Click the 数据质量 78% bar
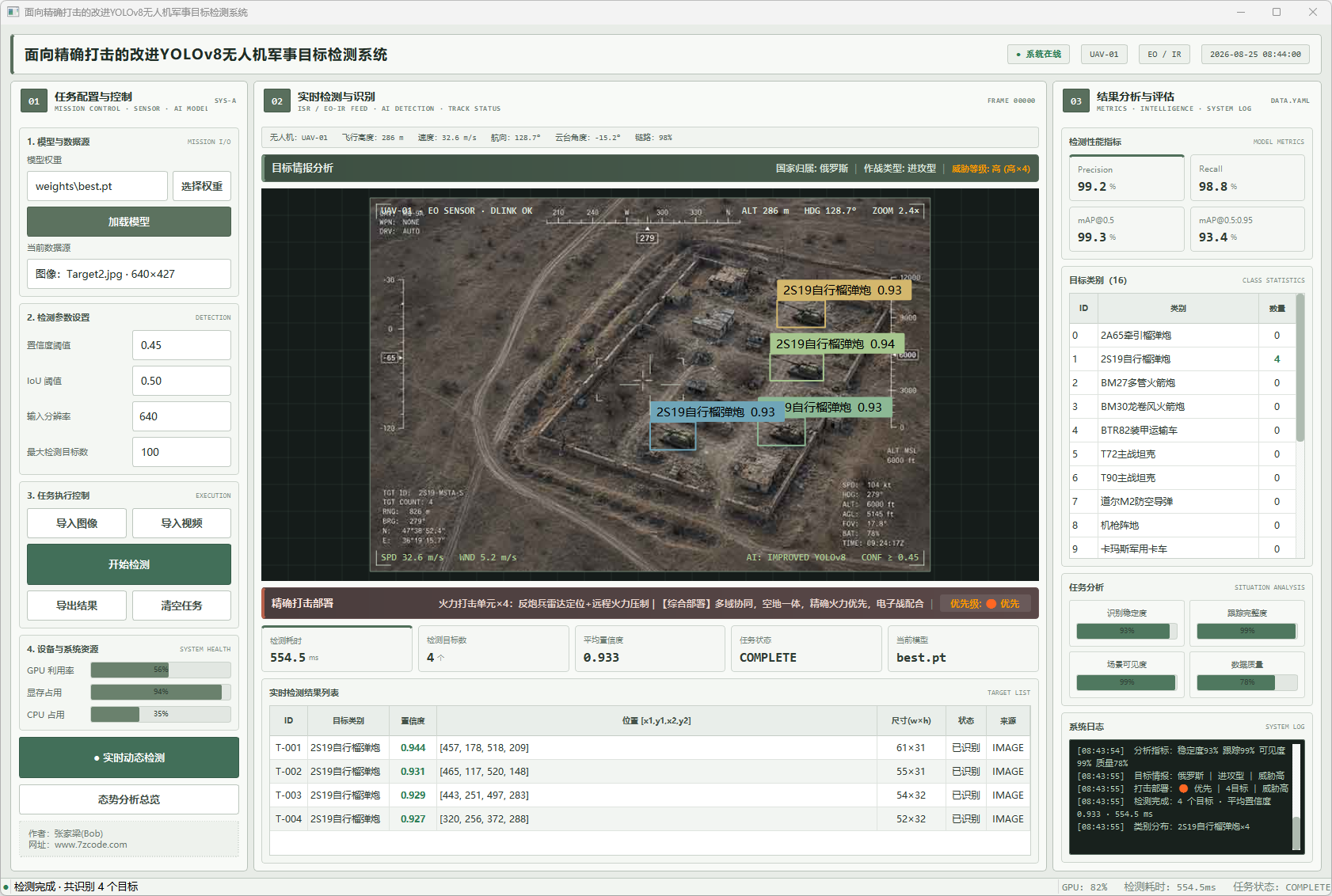The height and width of the screenshot is (896, 1332). (1247, 682)
